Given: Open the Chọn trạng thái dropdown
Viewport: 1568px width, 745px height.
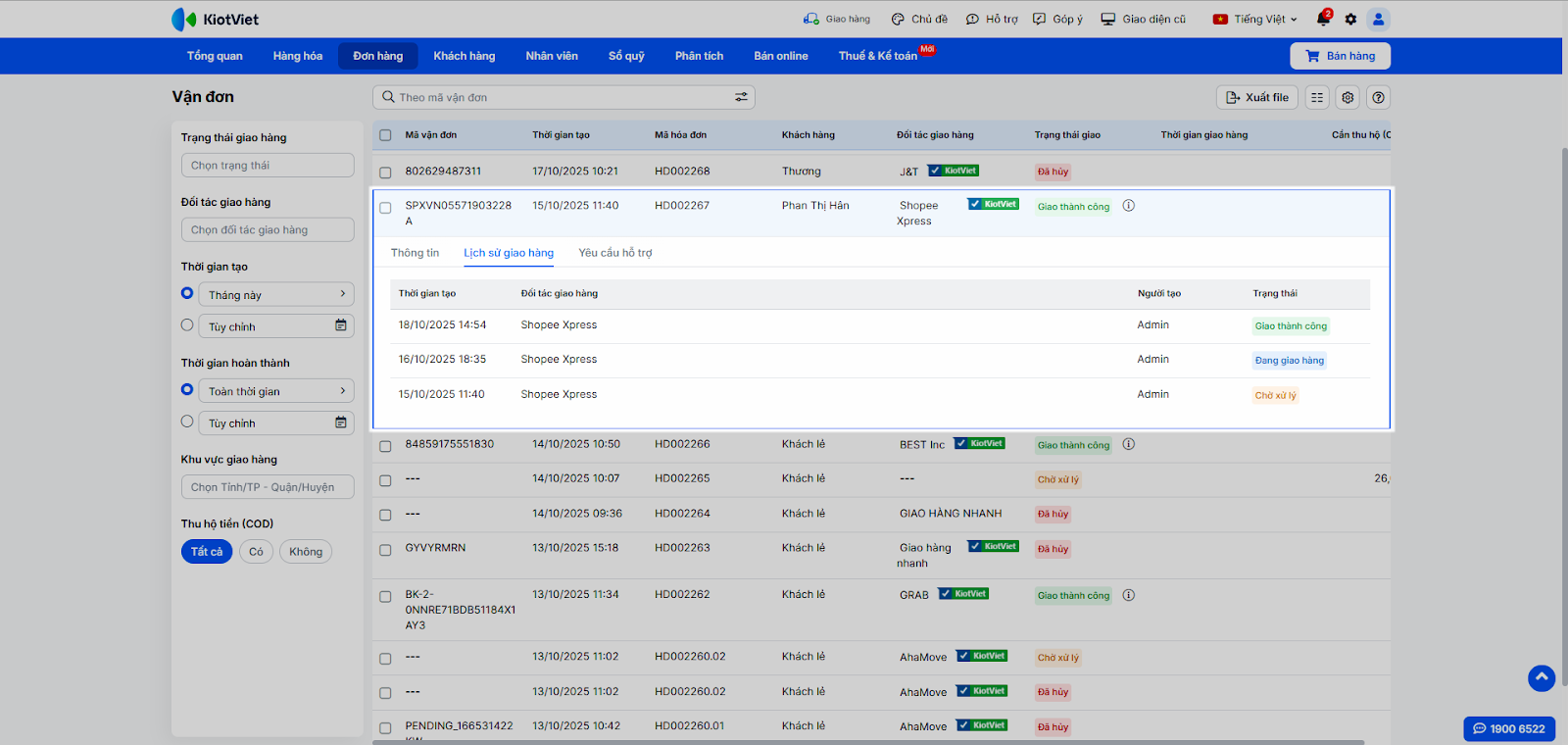Looking at the screenshot, I should pyautogui.click(x=267, y=166).
